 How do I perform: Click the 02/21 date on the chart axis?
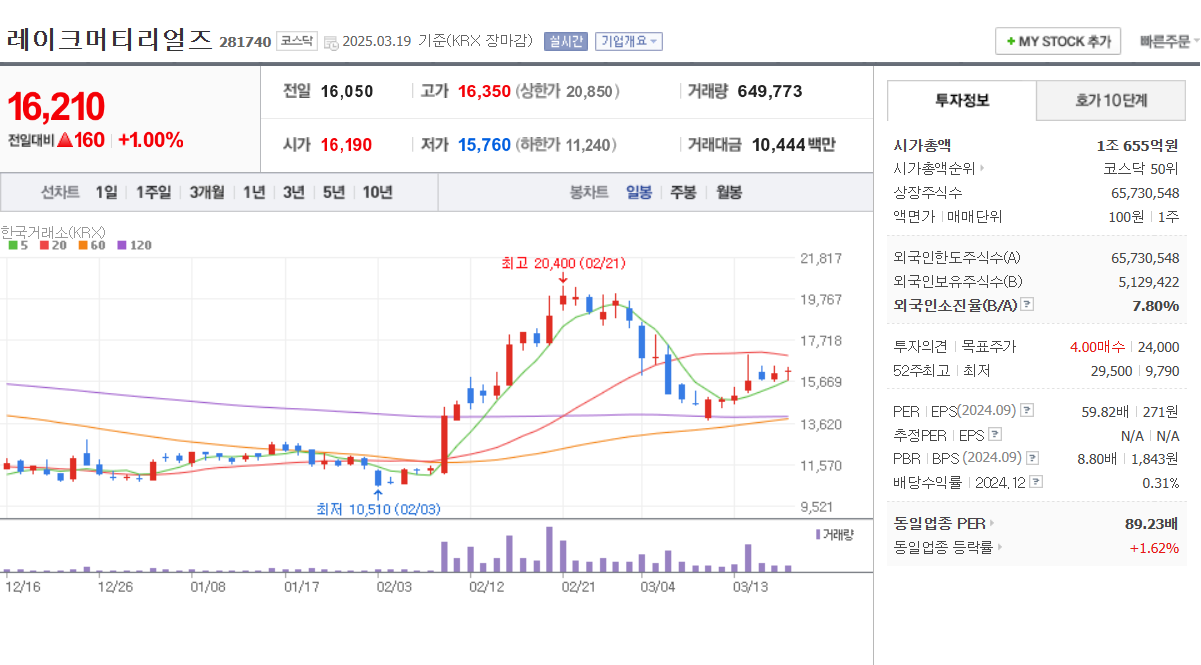pyautogui.click(x=579, y=587)
